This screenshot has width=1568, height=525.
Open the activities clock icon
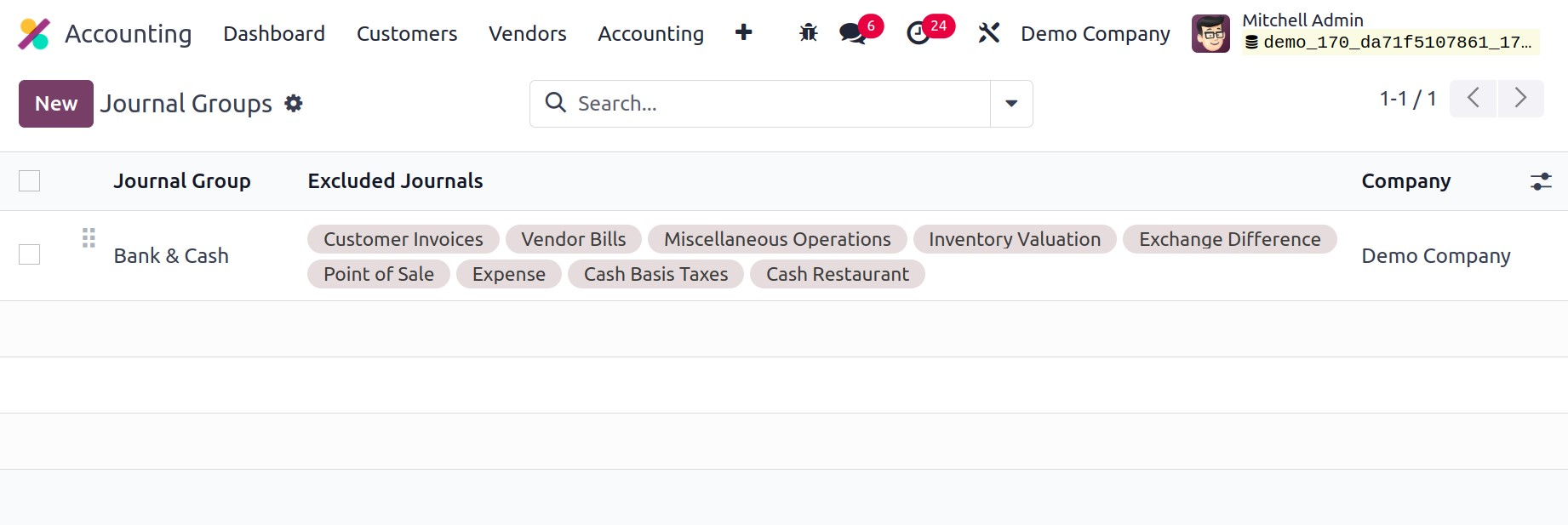(x=918, y=33)
